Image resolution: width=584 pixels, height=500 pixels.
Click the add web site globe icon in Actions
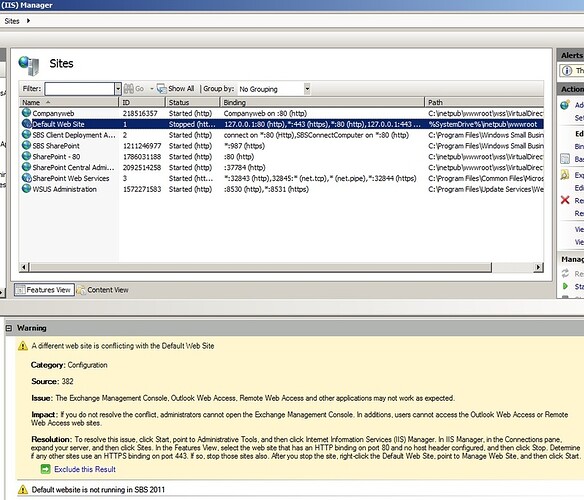[565, 105]
